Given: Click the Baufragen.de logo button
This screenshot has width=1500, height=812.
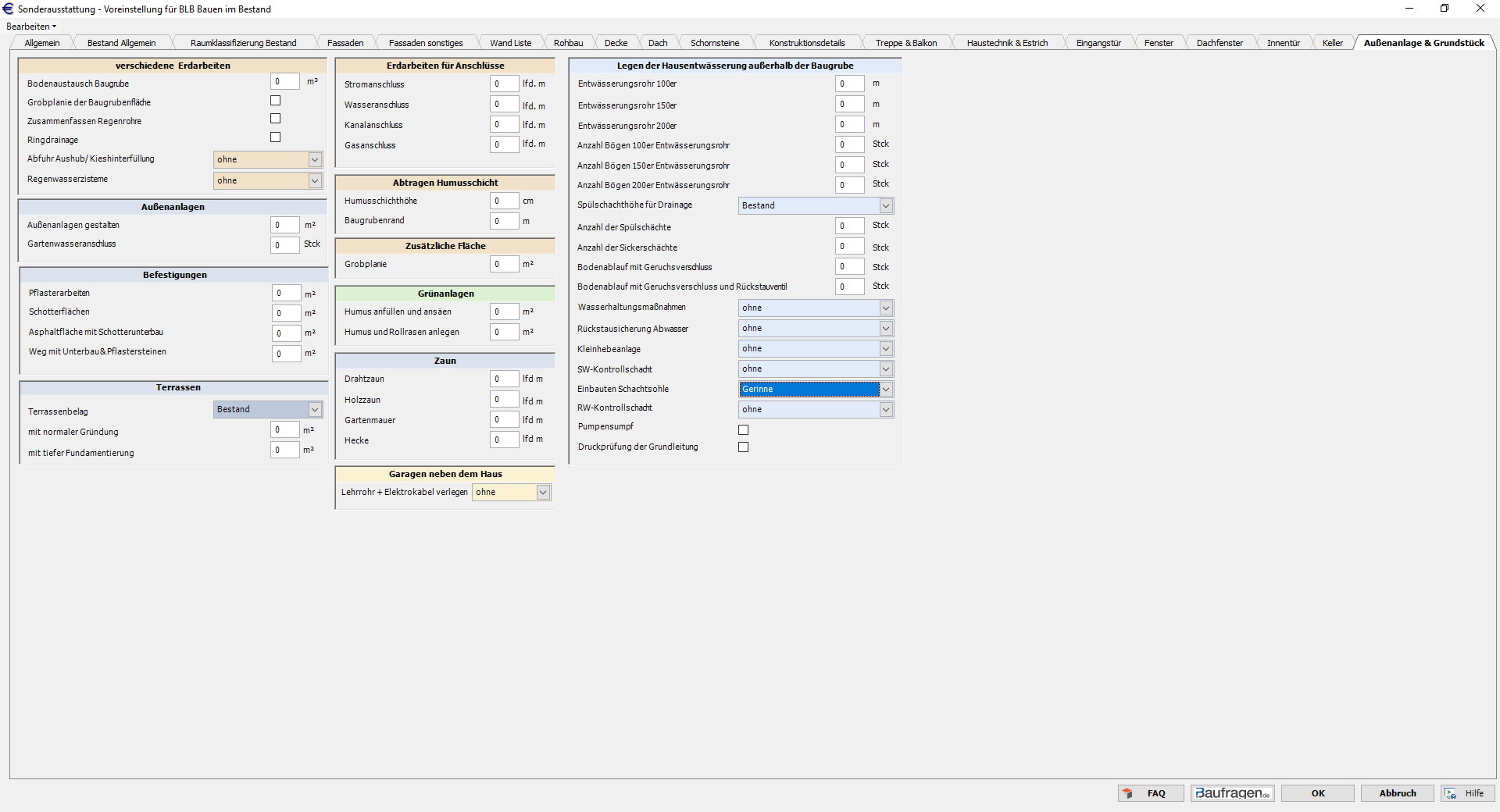Looking at the screenshot, I should coord(1232,793).
